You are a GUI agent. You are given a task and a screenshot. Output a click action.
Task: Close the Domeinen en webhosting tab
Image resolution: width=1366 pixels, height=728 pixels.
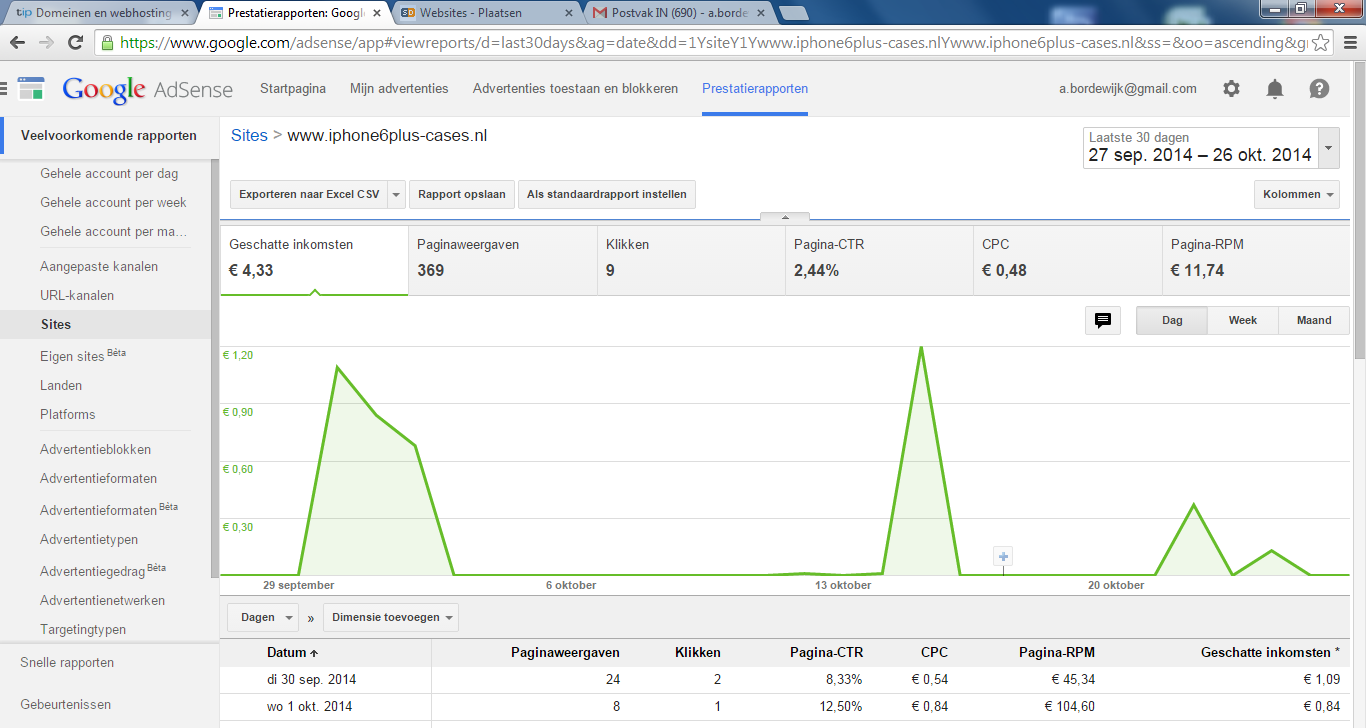(185, 13)
